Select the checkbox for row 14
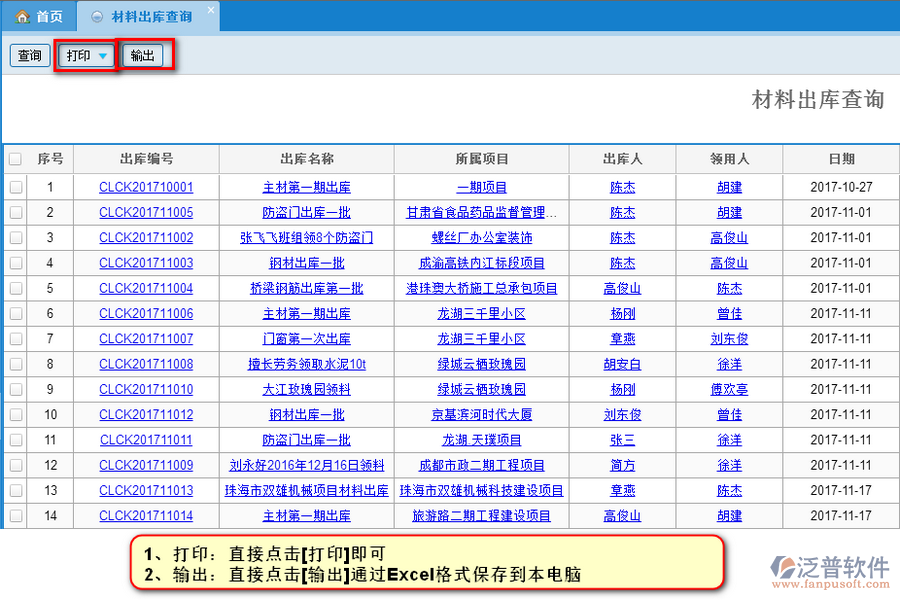 15,516
